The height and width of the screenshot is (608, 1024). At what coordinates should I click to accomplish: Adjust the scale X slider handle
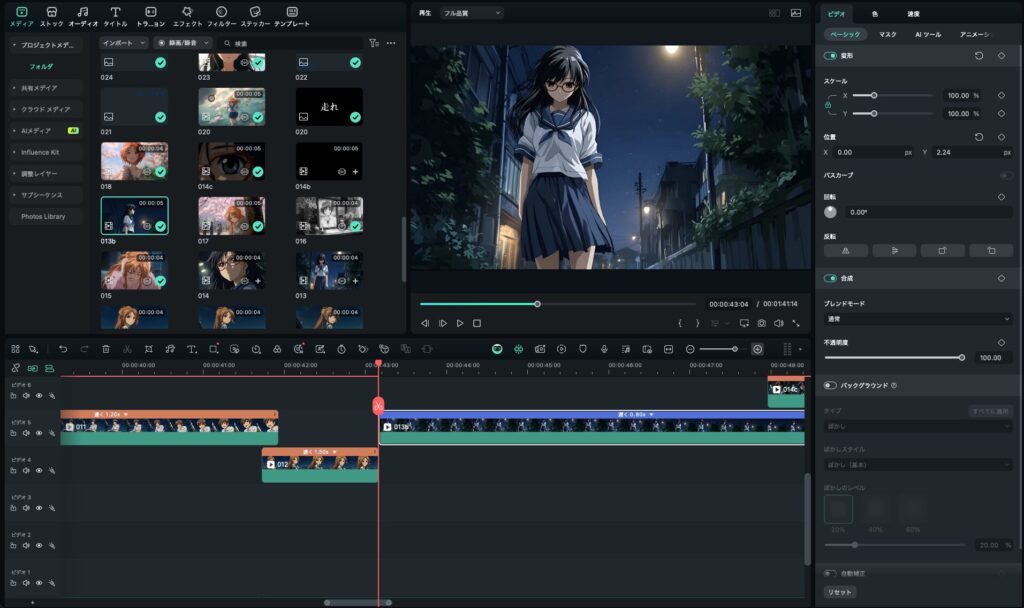click(874, 95)
